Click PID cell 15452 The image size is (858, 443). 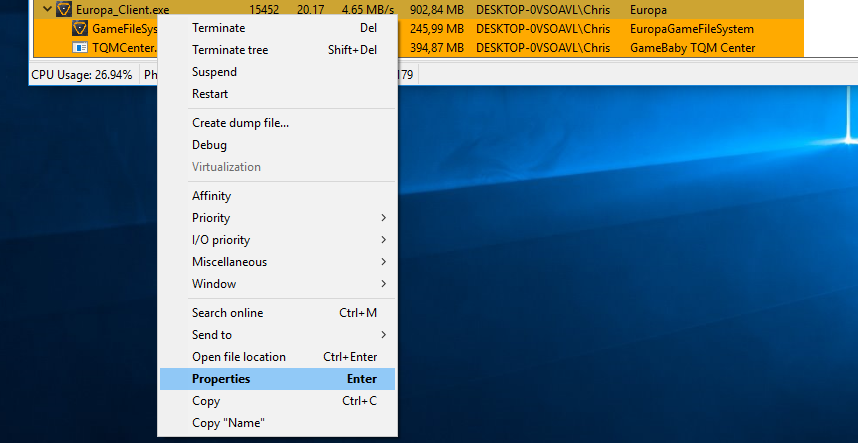tap(264, 10)
